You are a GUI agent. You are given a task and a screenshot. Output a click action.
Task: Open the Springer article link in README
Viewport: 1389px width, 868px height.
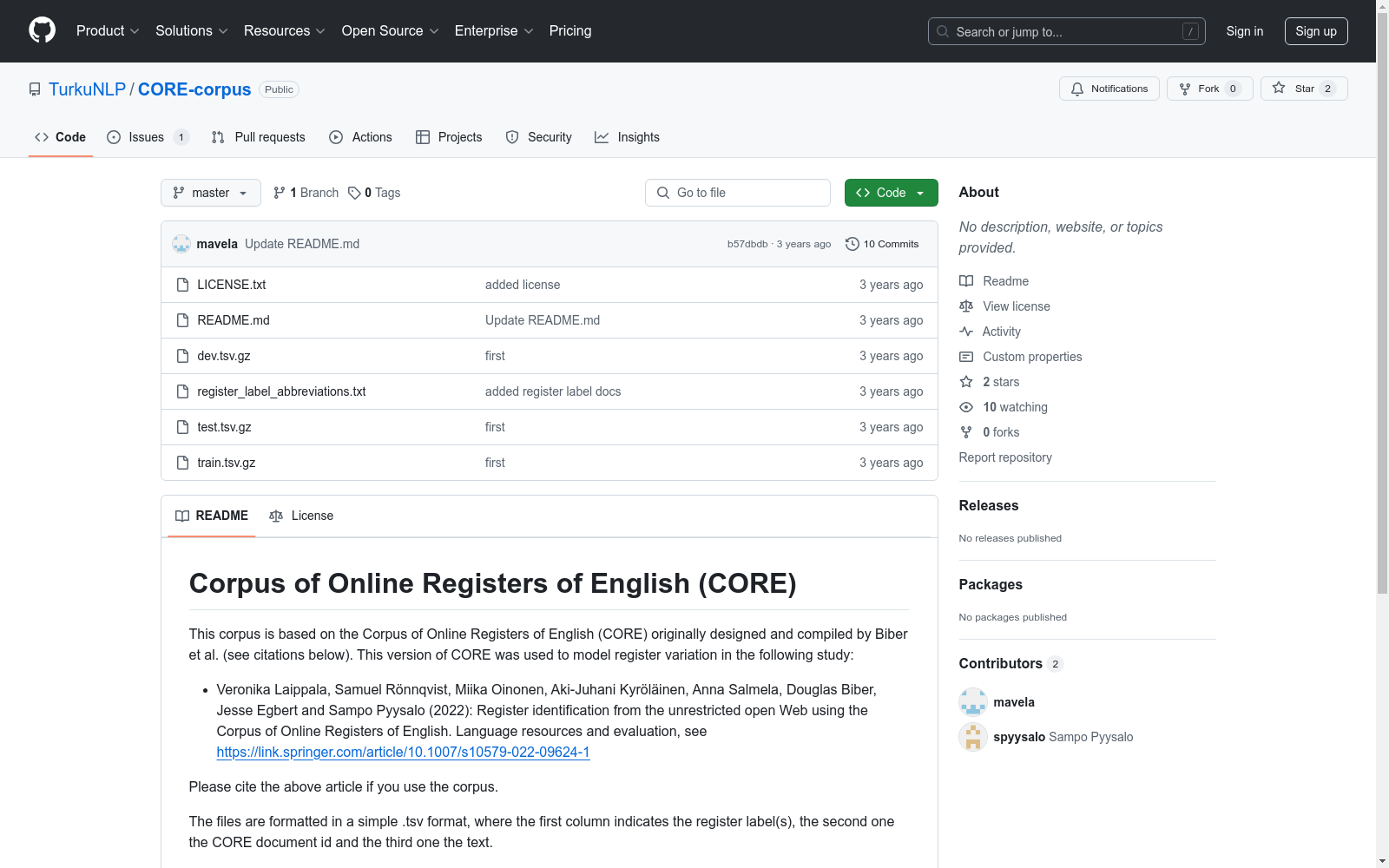coord(403,752)
